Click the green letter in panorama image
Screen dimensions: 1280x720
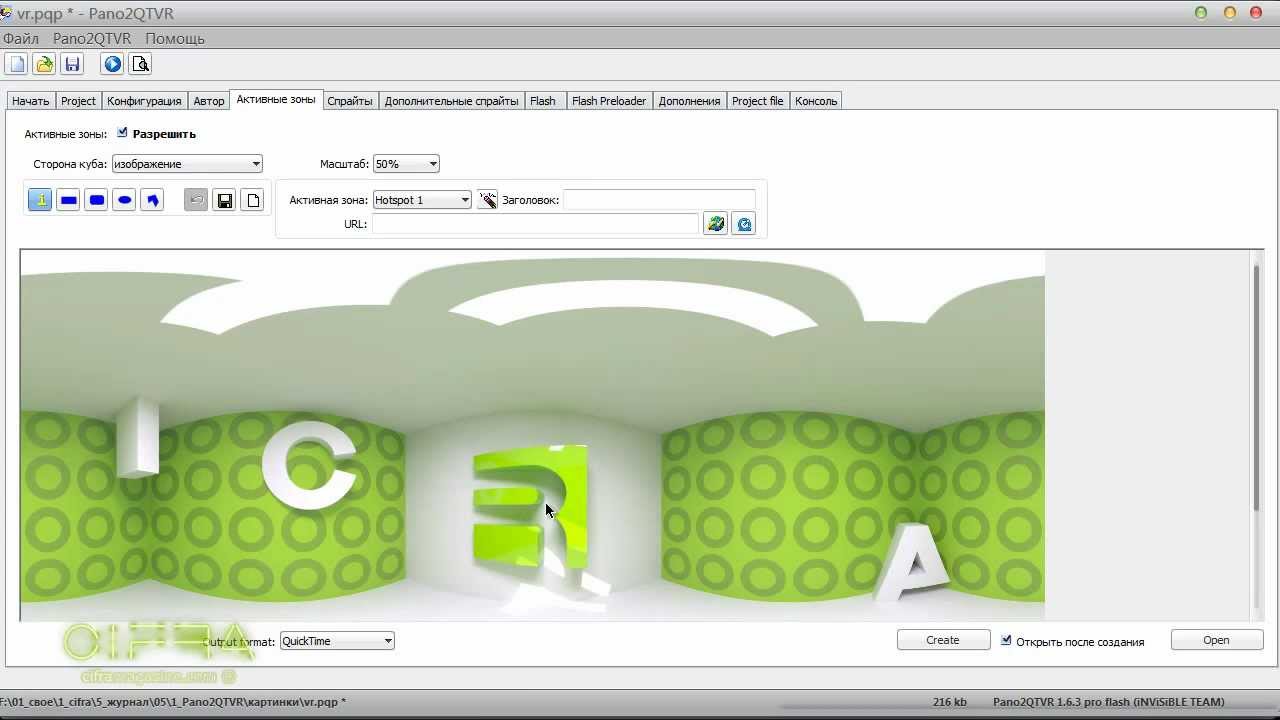(530, 505)
